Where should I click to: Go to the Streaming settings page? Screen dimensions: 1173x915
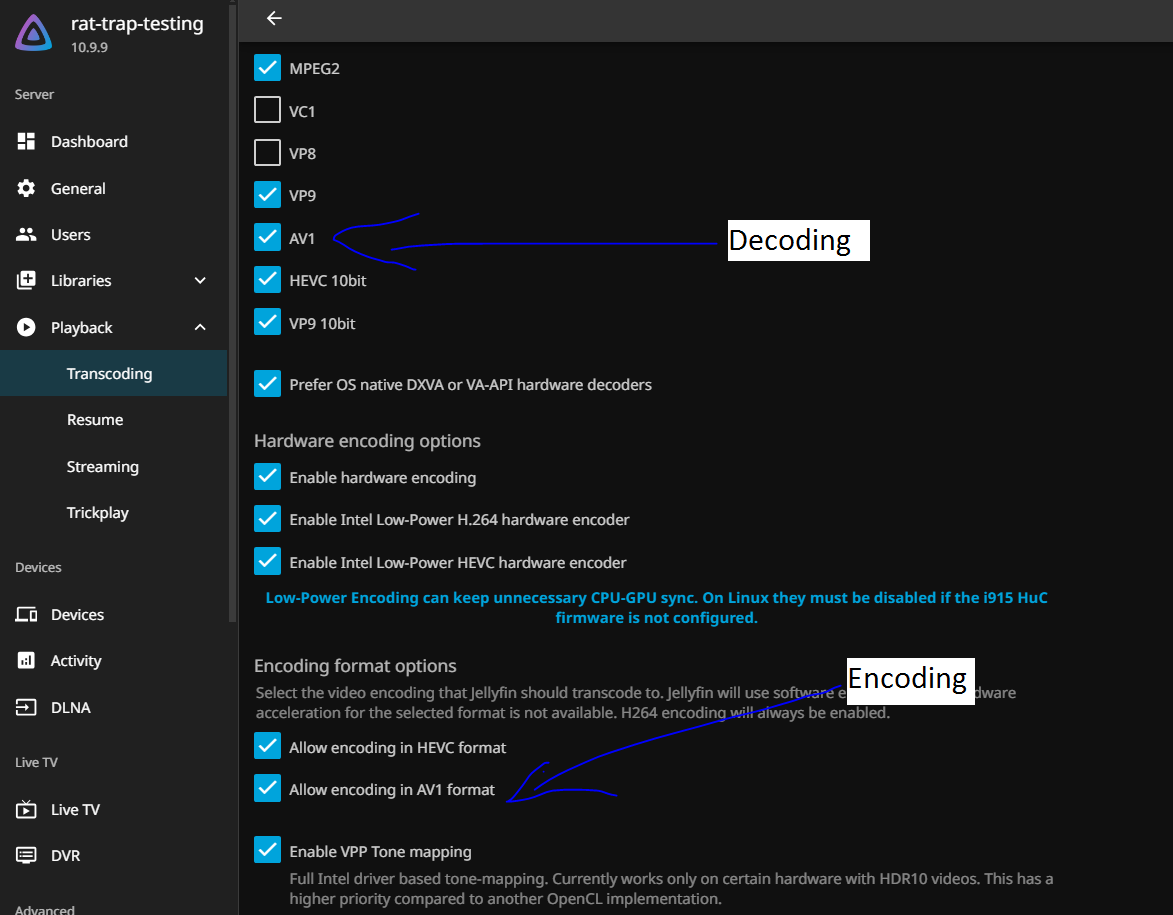point(102,467)
